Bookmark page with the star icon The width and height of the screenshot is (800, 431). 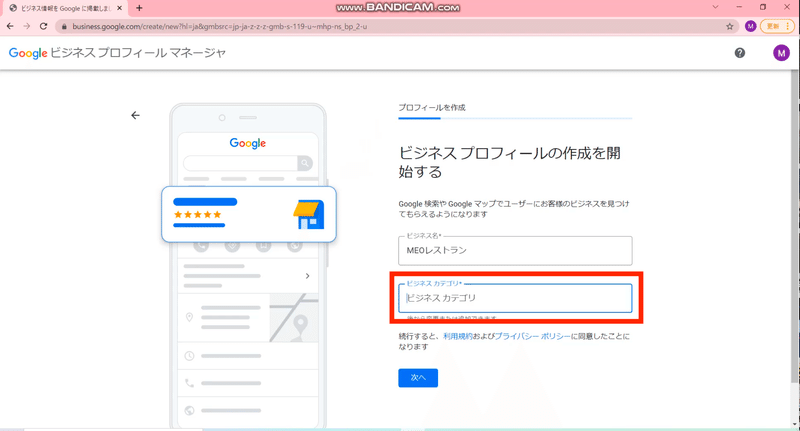pyautogui.click(x=730, y=27)
